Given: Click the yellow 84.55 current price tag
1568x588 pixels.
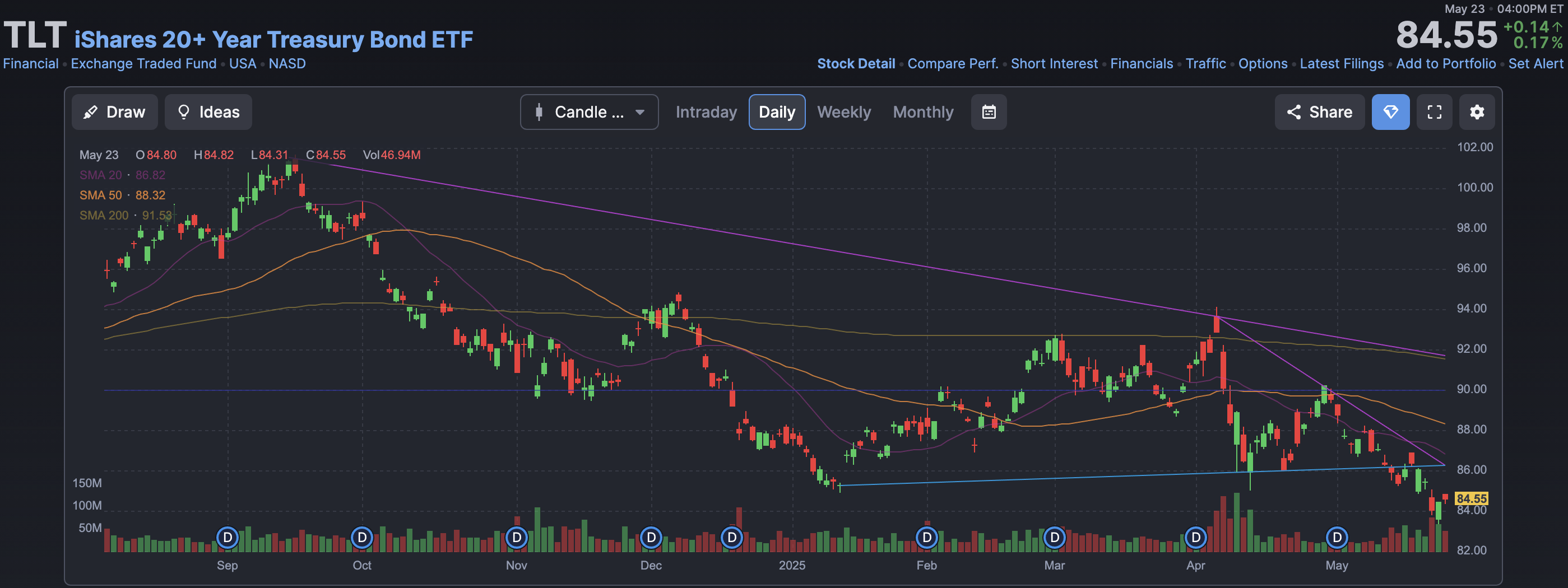Looking at the screenshot, I should [1471, 498].
